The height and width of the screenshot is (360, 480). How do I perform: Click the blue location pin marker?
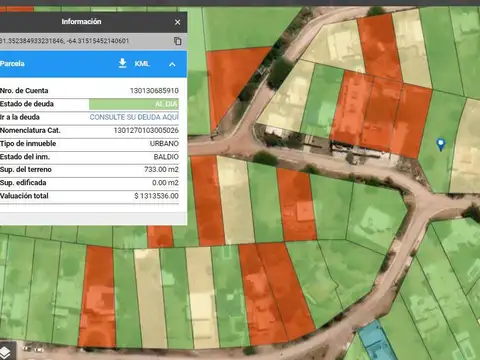click(x=441, y=144)
